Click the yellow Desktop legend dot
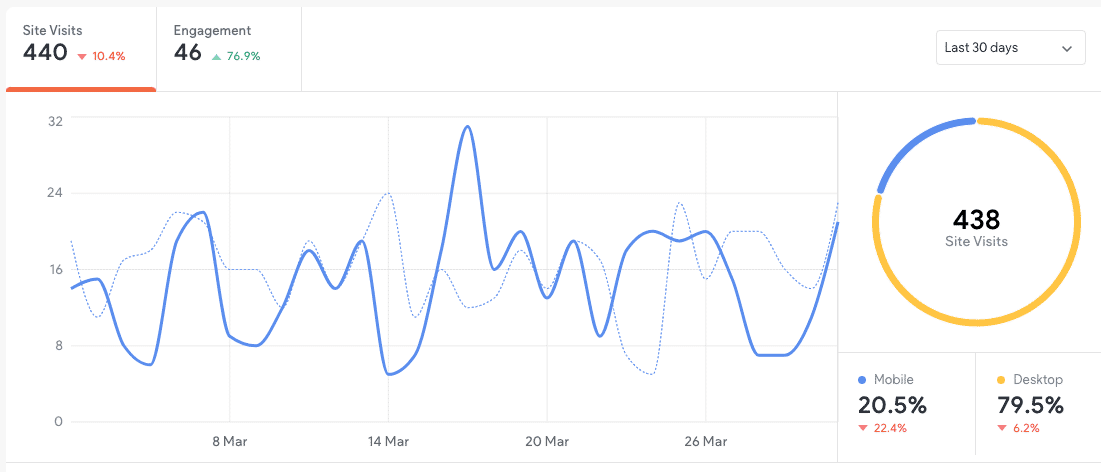The width and height of the screenshot is (1101, 472). [1002, 381]
